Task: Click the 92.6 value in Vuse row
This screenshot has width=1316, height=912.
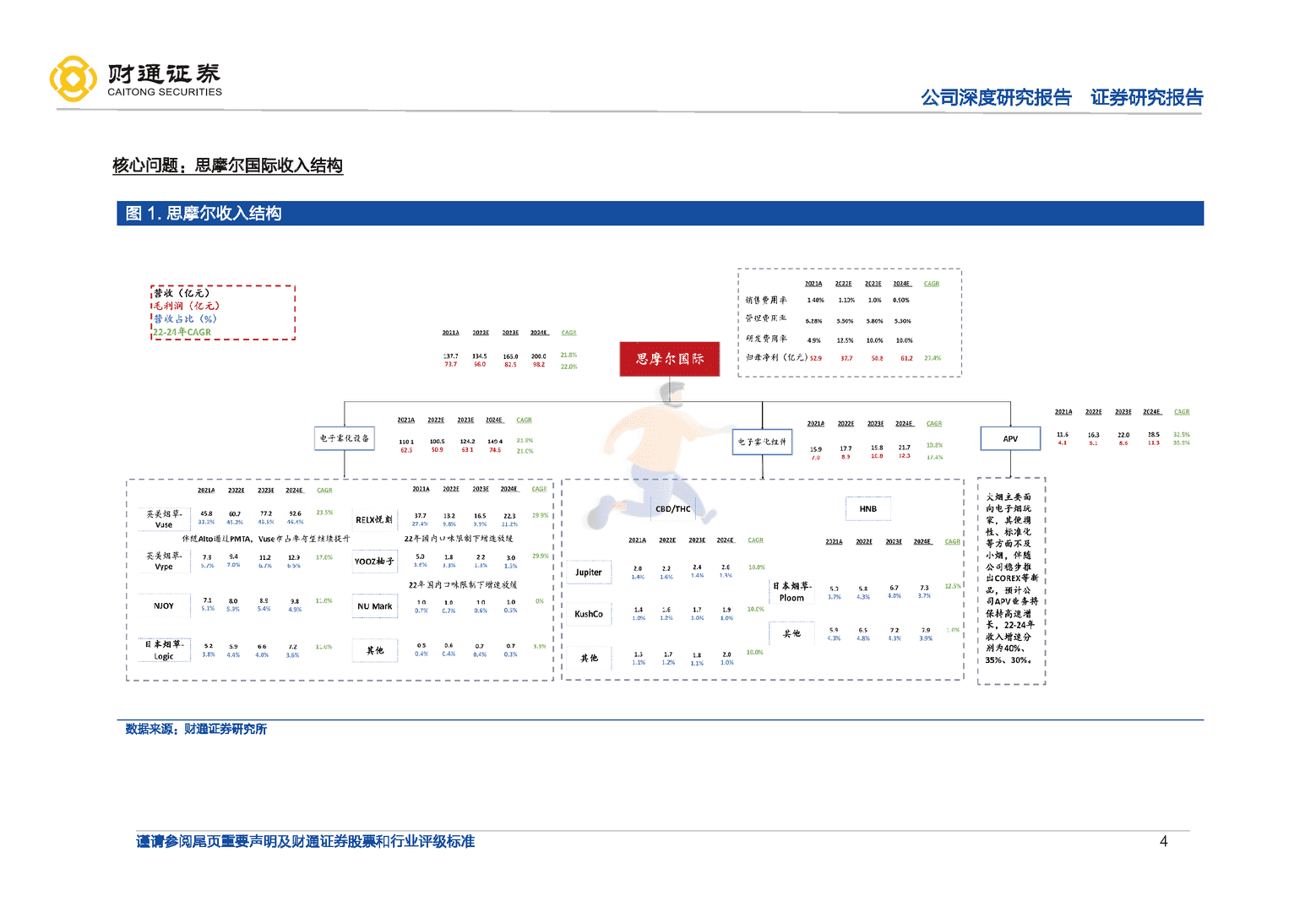Action: coord(295,513)
